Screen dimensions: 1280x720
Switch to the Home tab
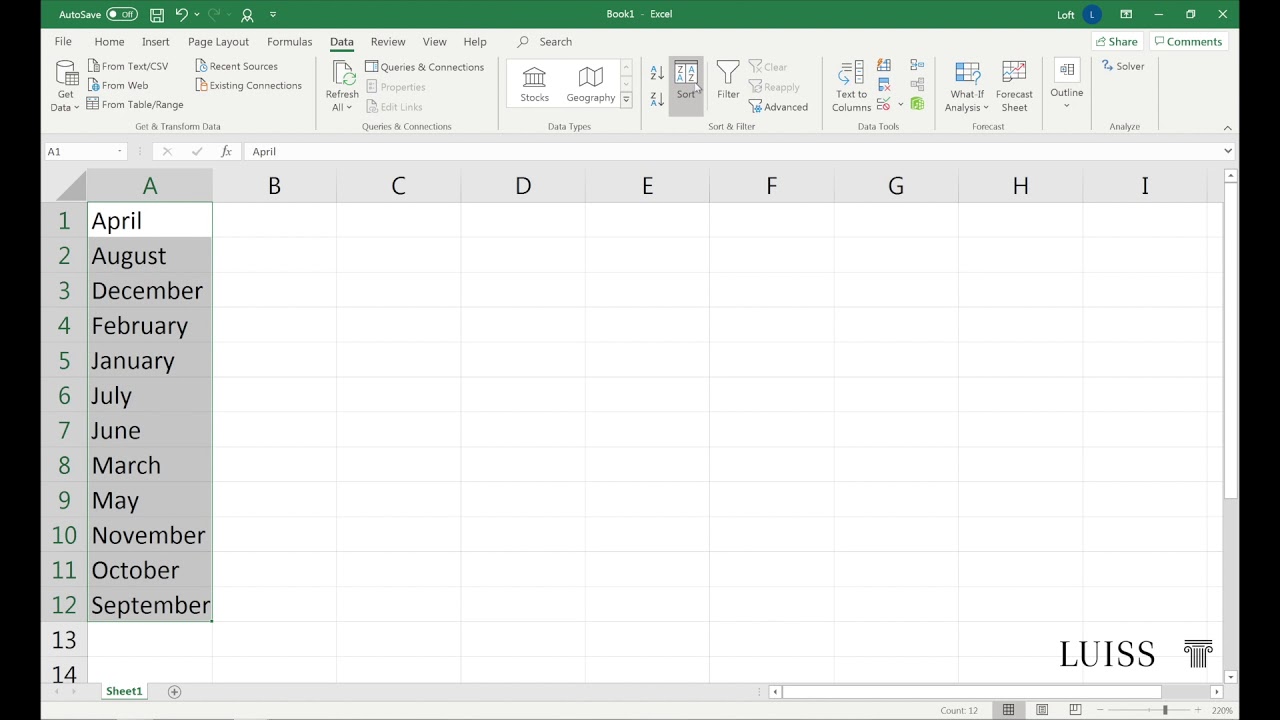109,42
